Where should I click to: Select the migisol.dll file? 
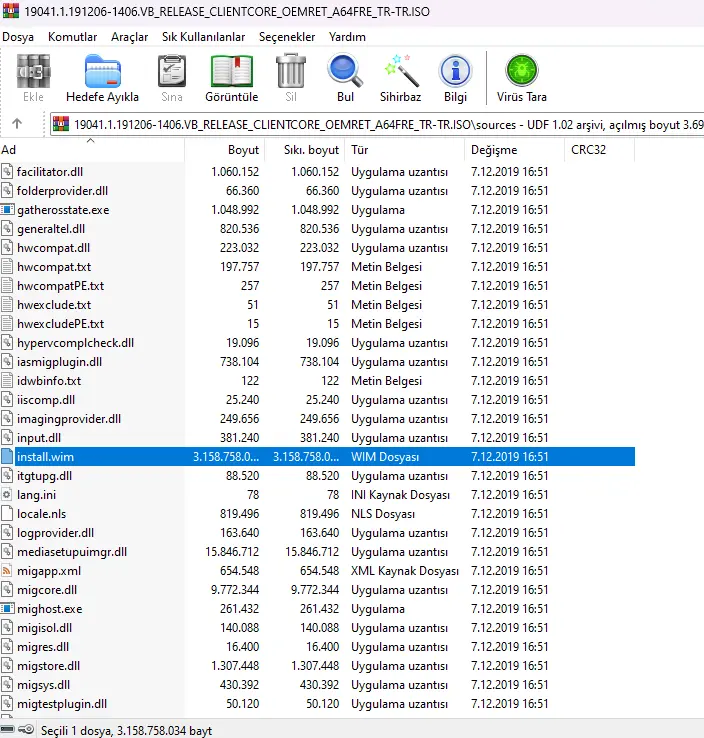(x=45, y=627)
